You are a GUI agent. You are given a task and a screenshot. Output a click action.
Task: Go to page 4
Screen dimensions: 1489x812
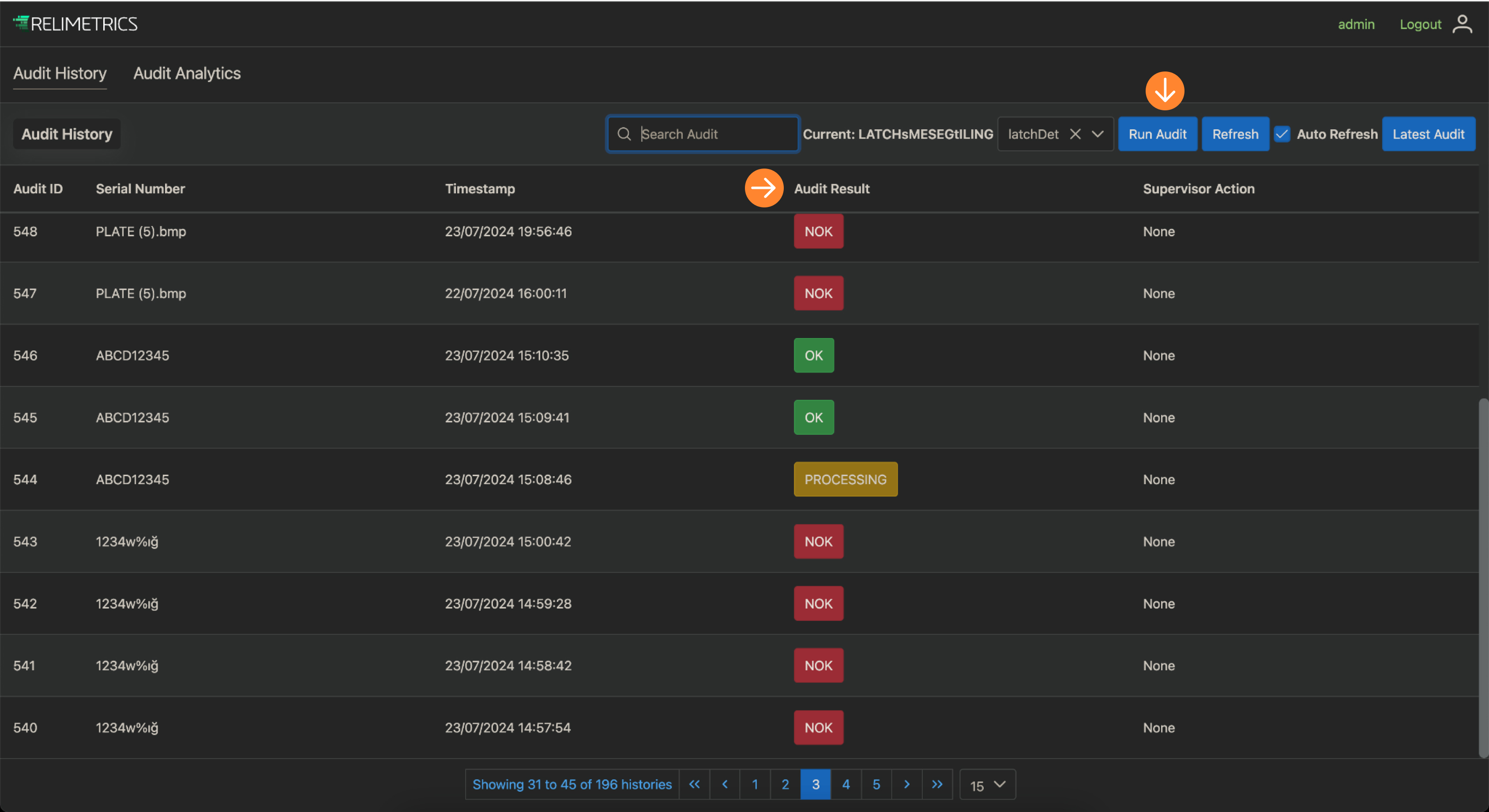coord(846,784)
